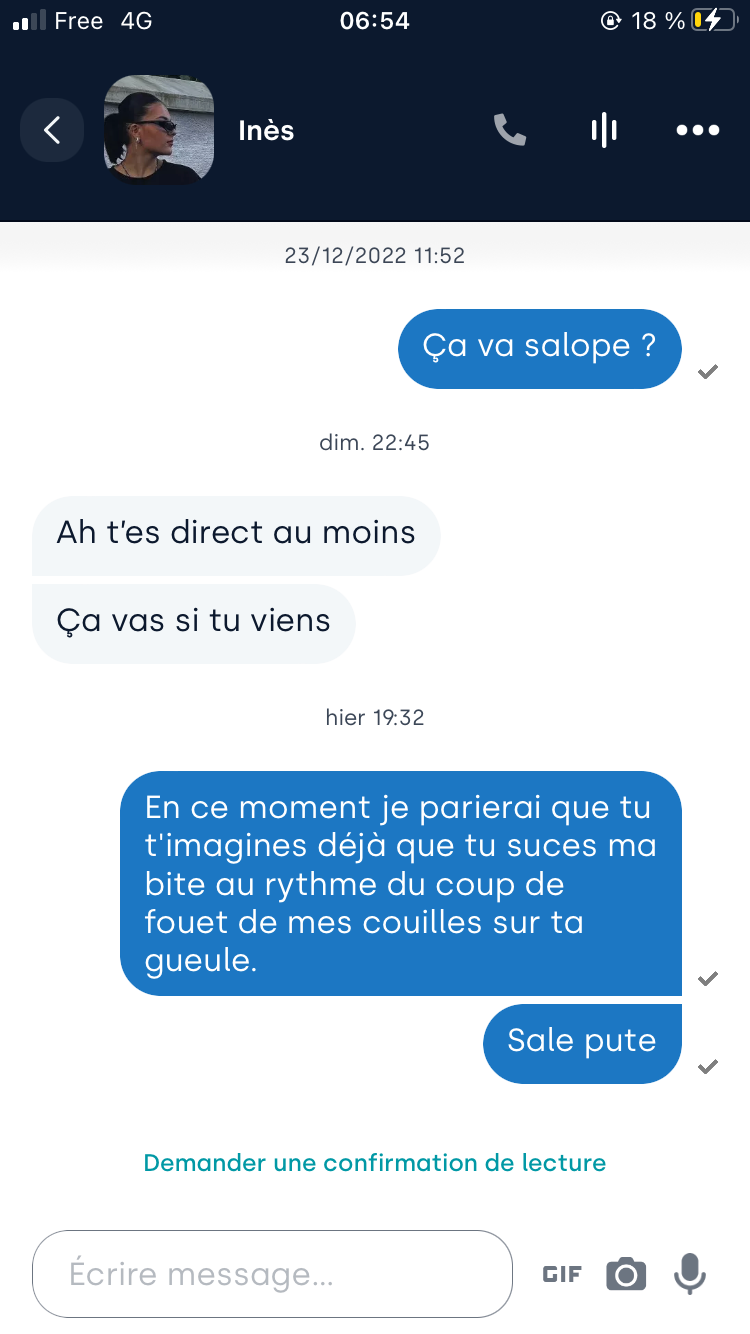
Task: Start a phone call with Inès
Action: [x=510, y=130]
